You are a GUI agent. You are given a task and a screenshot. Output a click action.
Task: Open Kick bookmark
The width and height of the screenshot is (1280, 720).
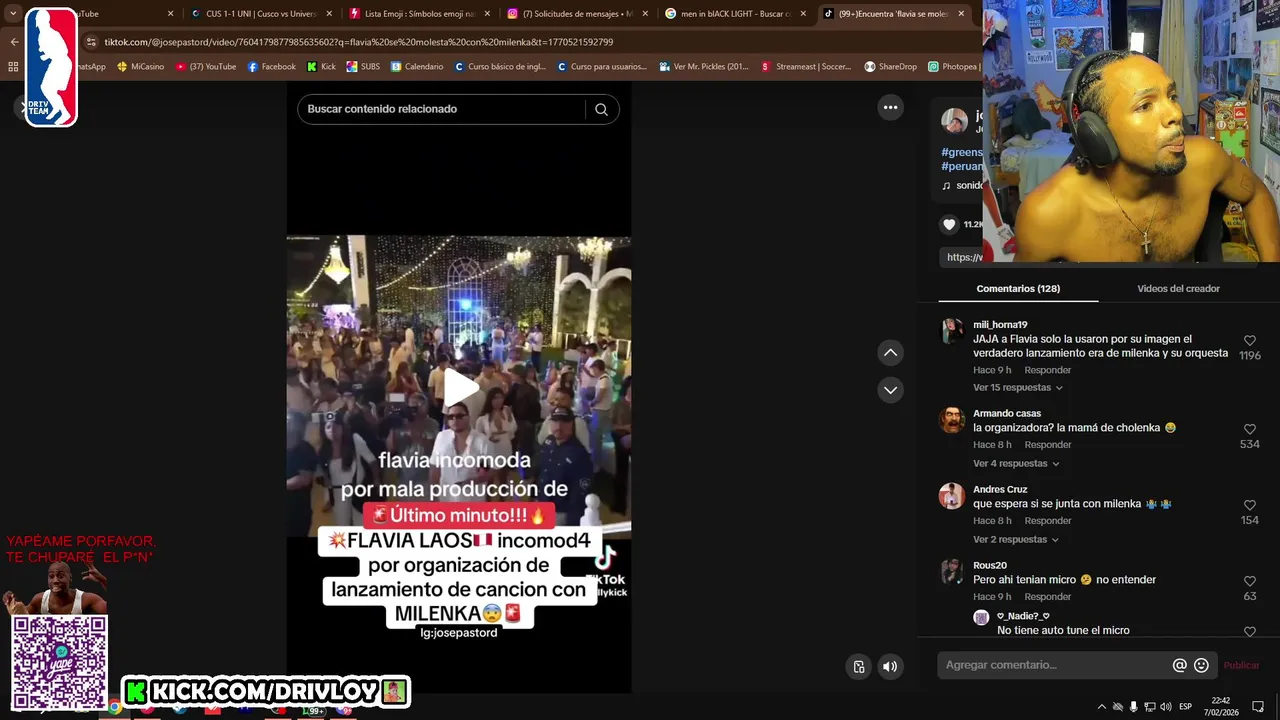[x=321, y=67]
